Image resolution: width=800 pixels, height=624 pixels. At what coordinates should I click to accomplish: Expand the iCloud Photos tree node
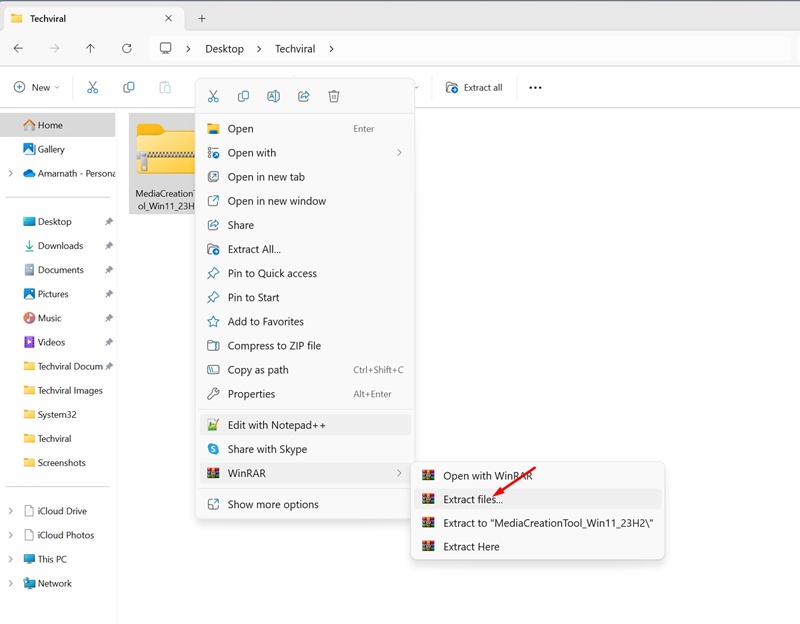pos(11,535)
